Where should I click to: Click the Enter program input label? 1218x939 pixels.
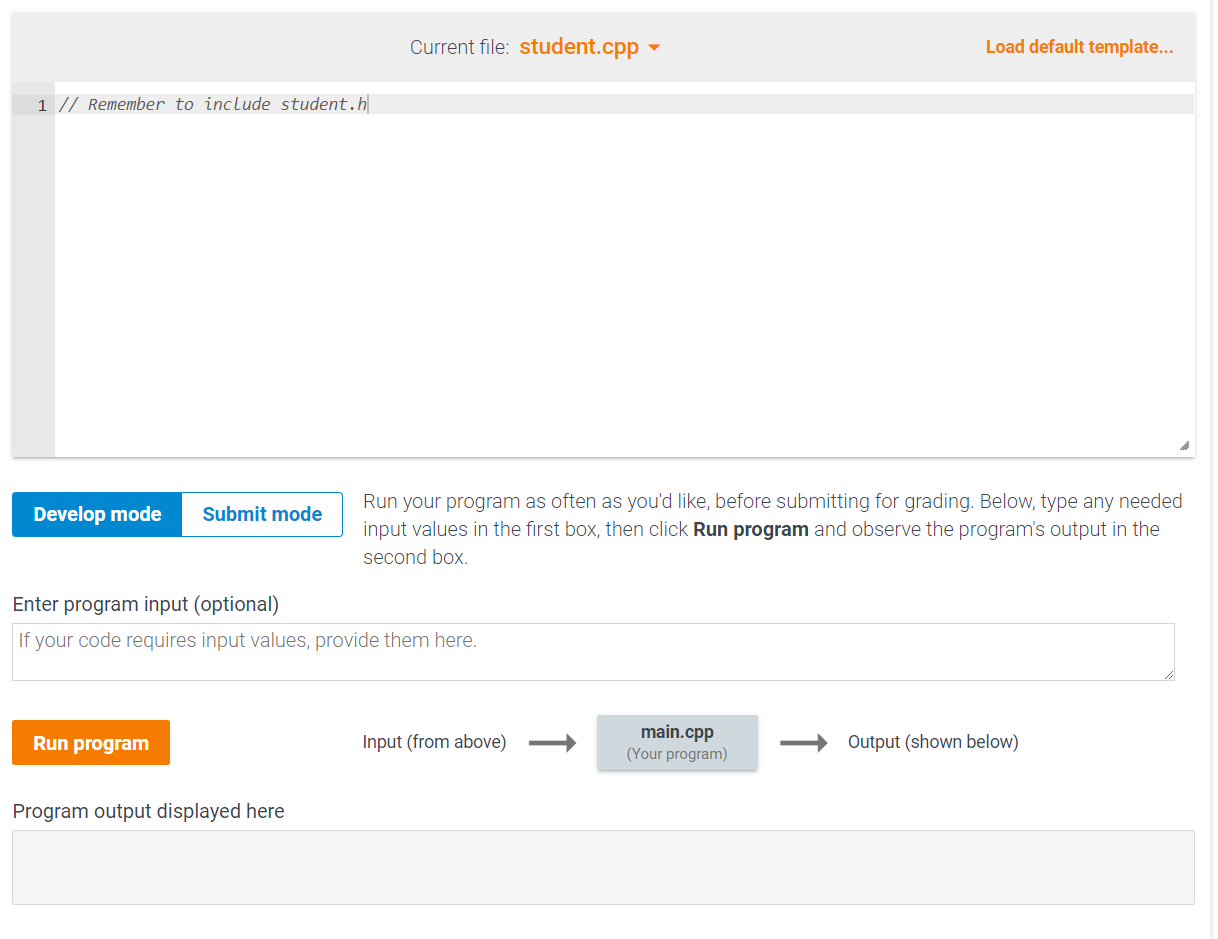click(x=145, y=604)
